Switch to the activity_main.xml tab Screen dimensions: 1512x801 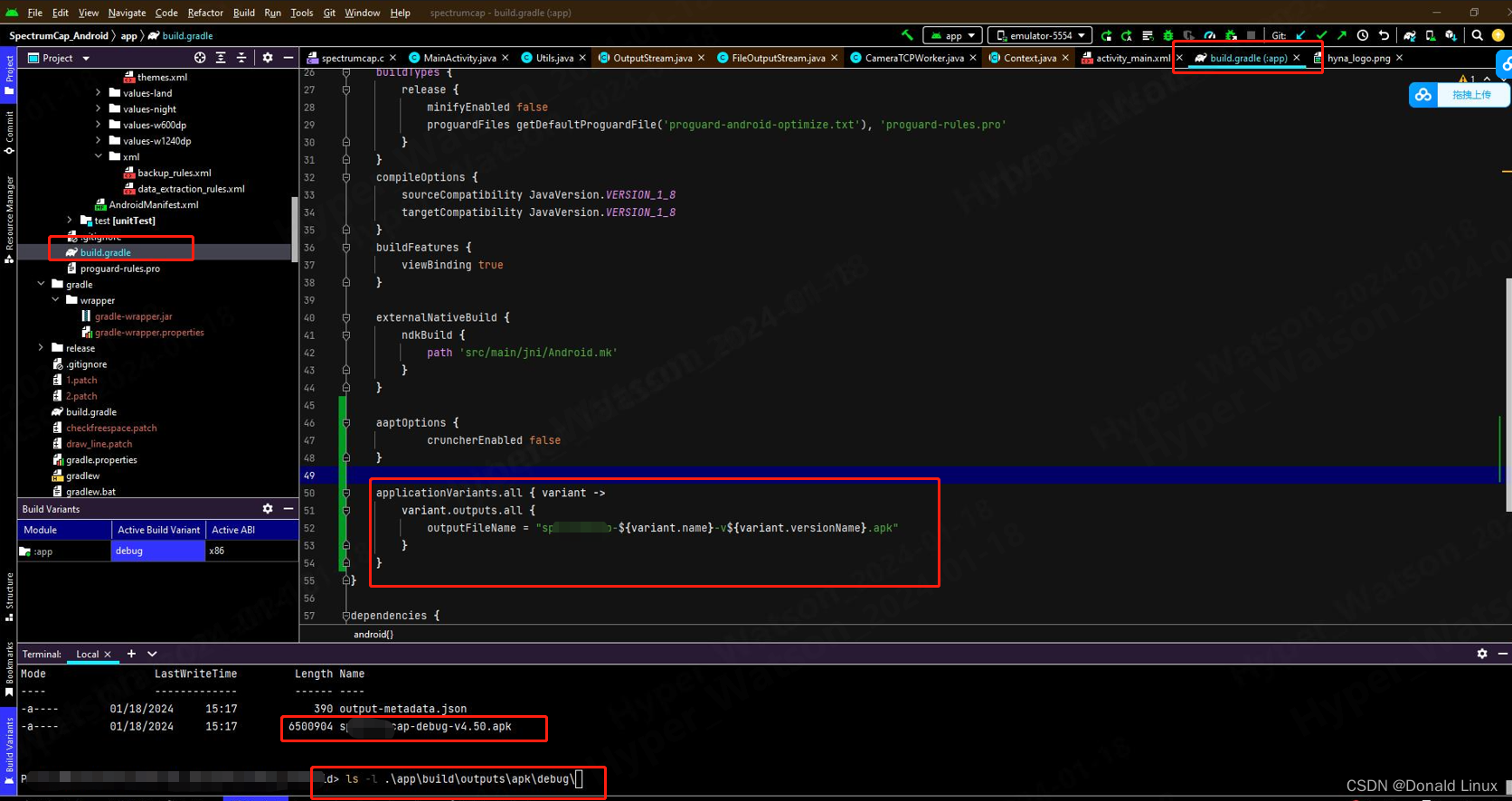(x=1132, y=58)
